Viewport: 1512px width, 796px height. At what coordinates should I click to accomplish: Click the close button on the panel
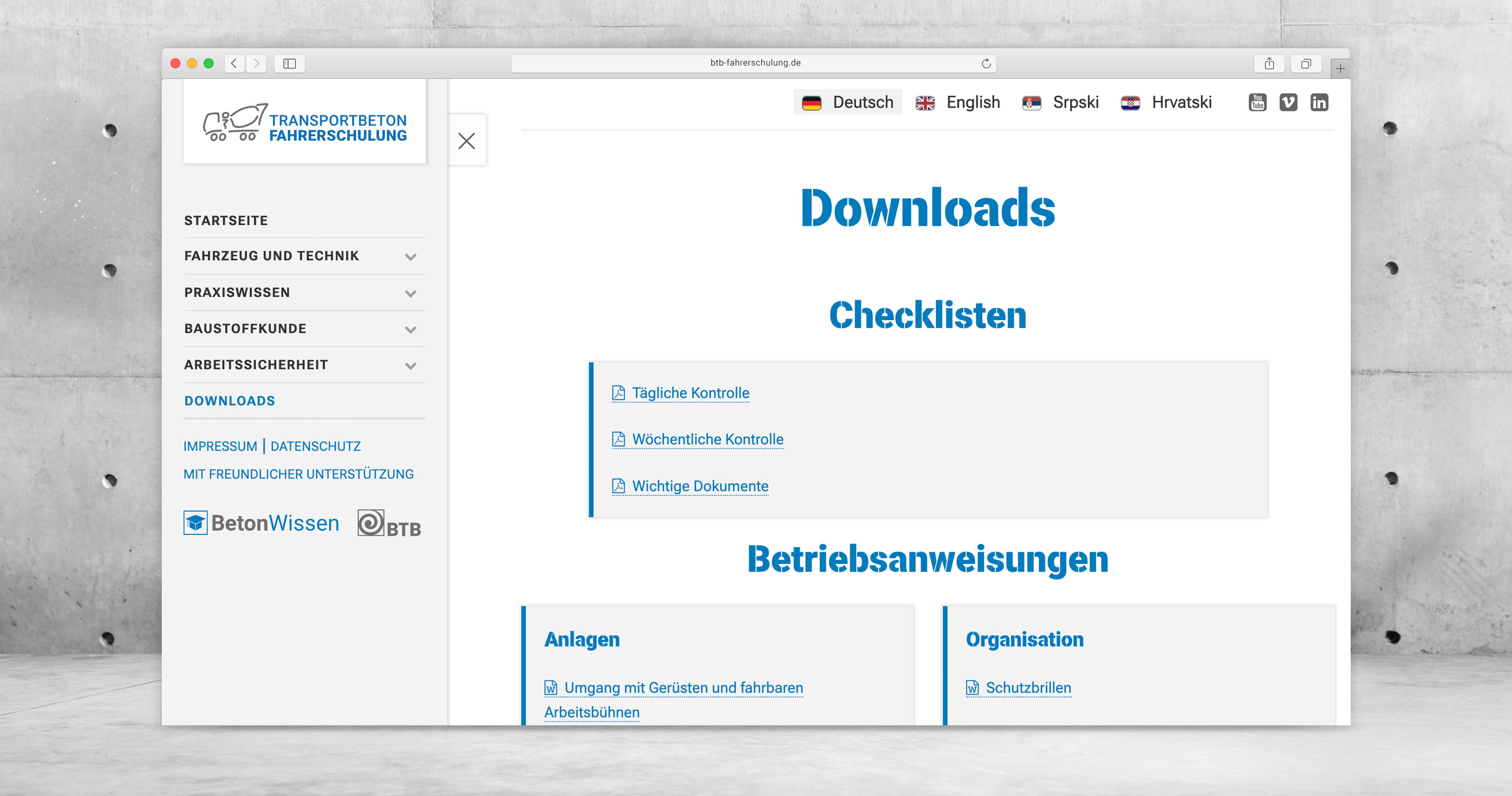(466, 141)
